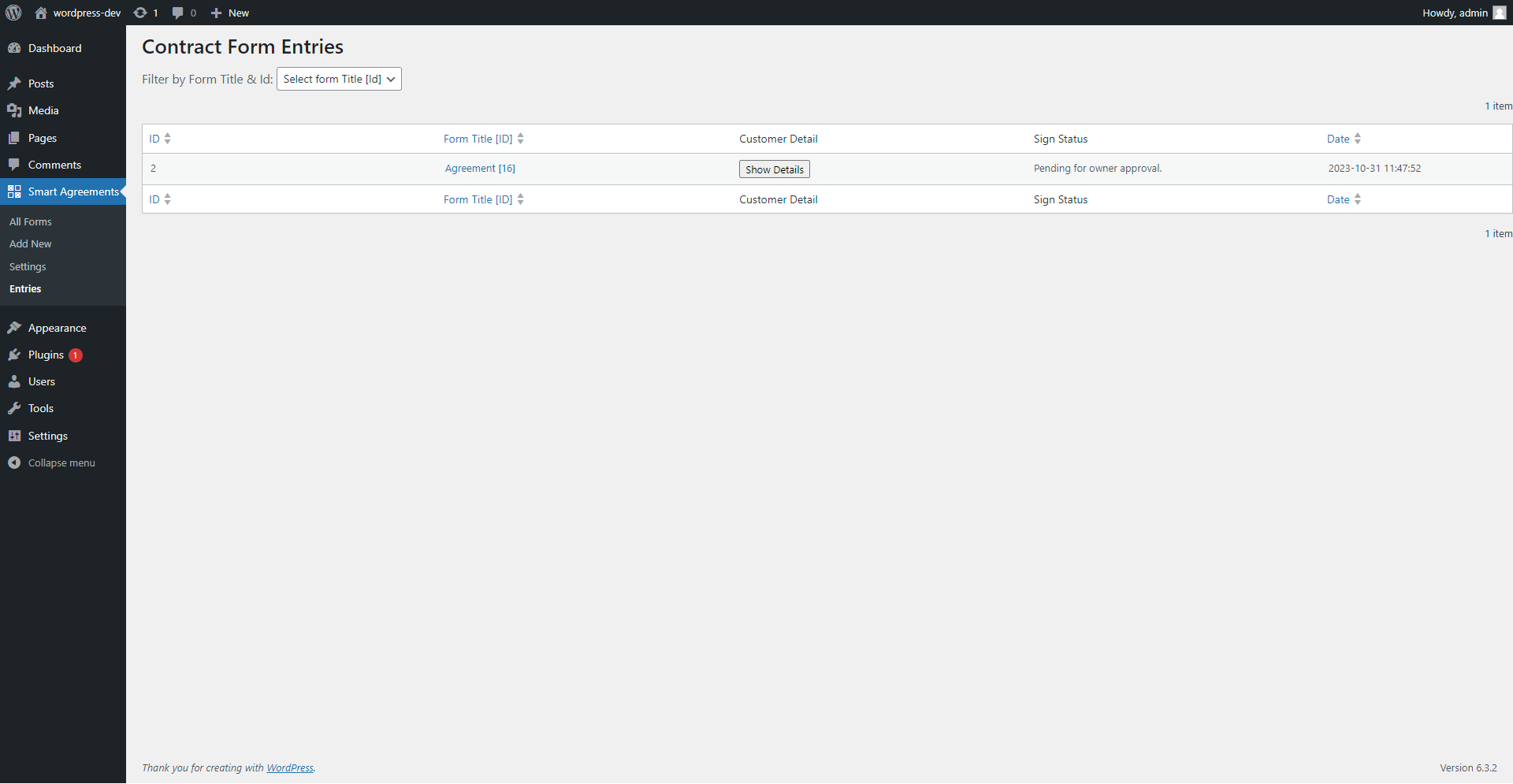Click the Contract Form Entries heading
Image resolution: width=1513 pixels, height=784 pixels.
[243, 46]
